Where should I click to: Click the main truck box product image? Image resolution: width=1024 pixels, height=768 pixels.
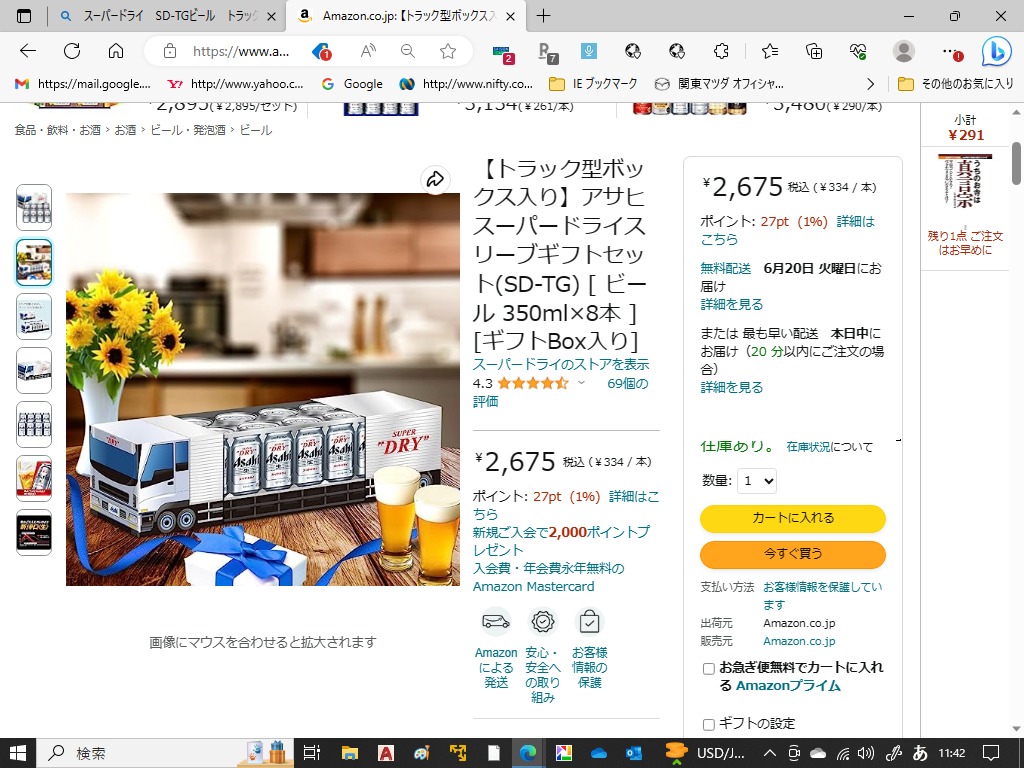click(263, 389)
